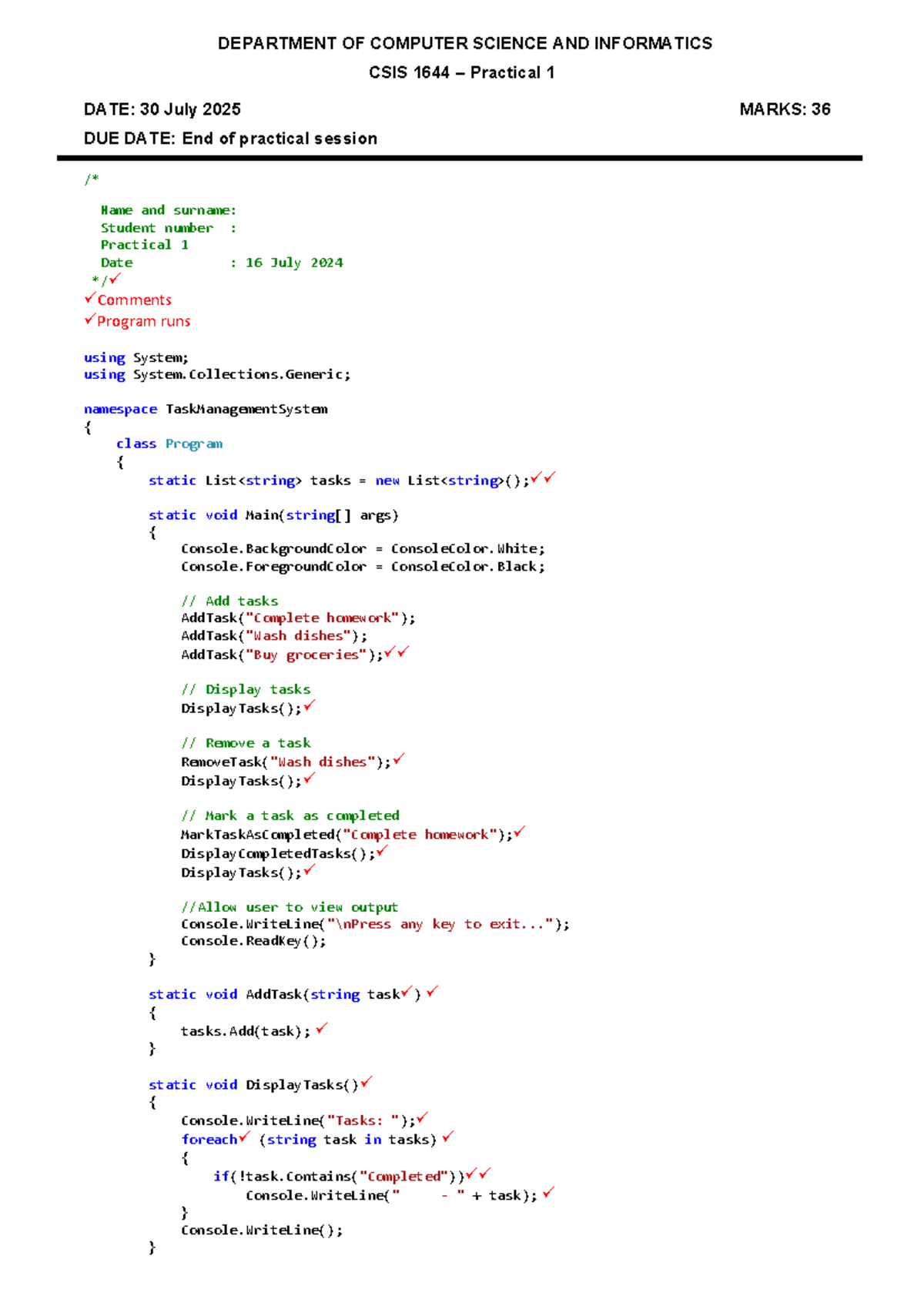The width and height of the screenshot is (924, 1306).
Task: Click the DUE DATE line
Action: [230, 139]
